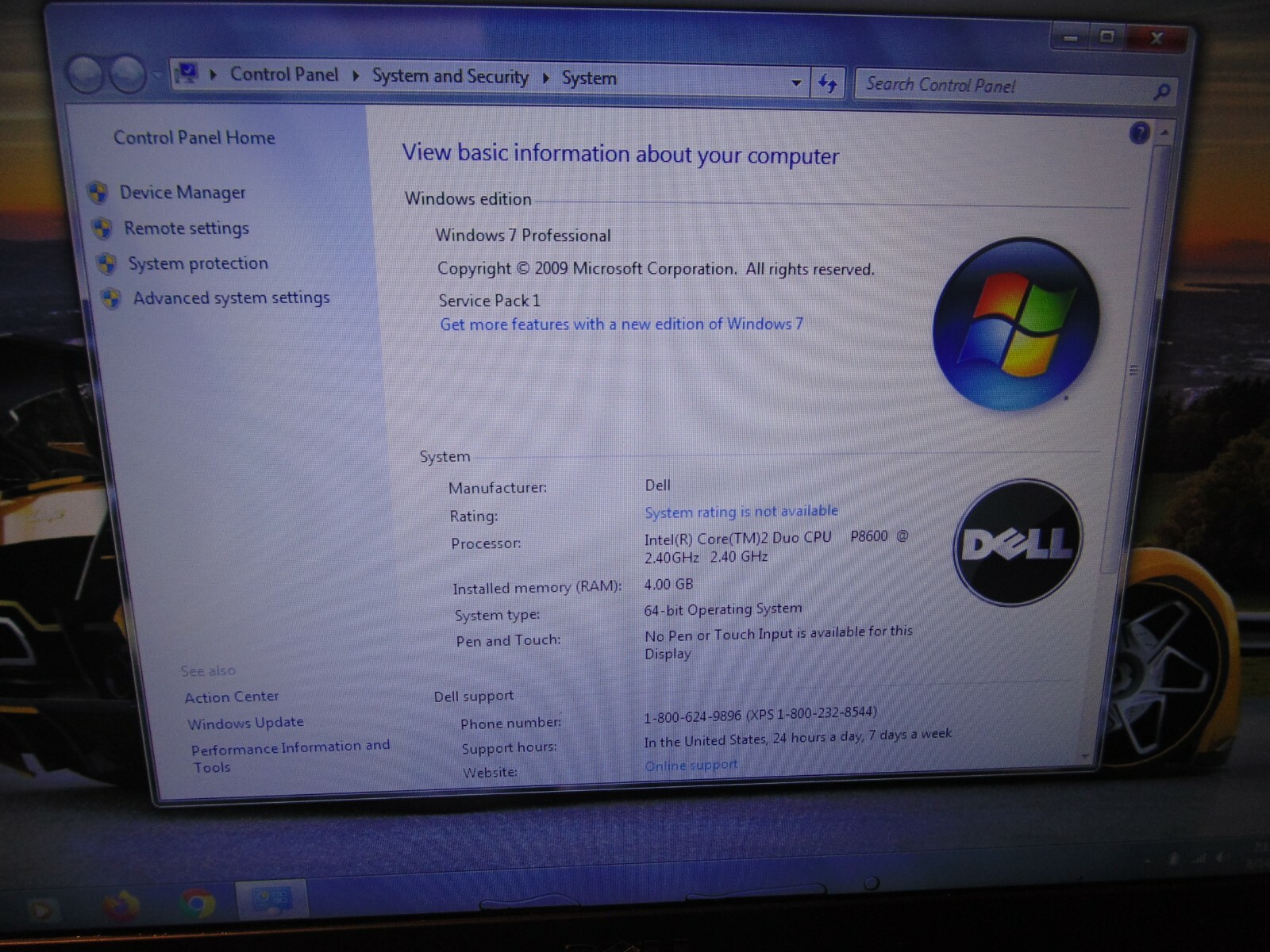Viewport: 1270px width, 952px height.
Task: Open the Help question mark icon
Action: 1139,132
